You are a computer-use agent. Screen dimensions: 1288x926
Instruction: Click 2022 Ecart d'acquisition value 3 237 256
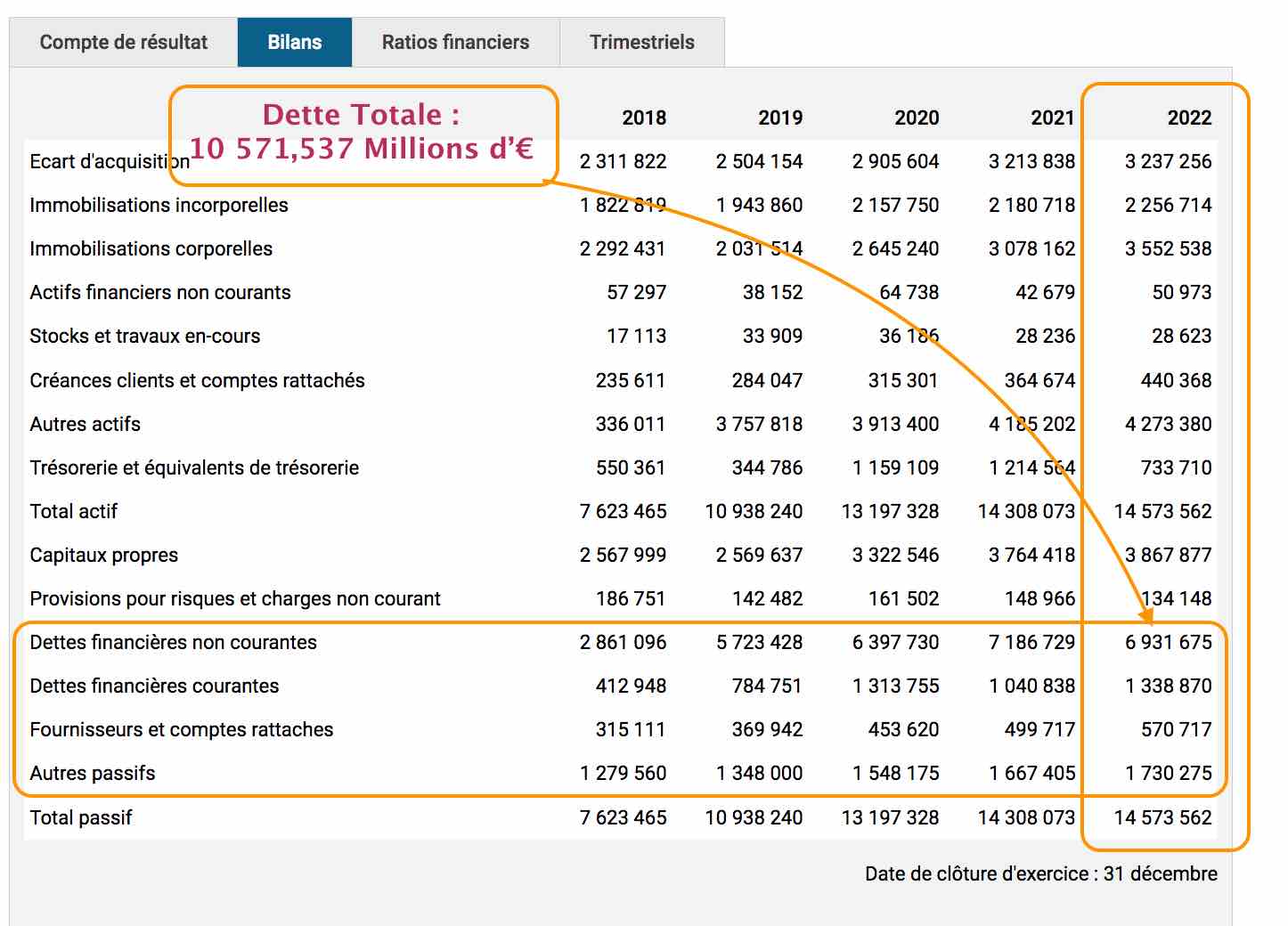pyautogui.click(x=1168, y=161)
